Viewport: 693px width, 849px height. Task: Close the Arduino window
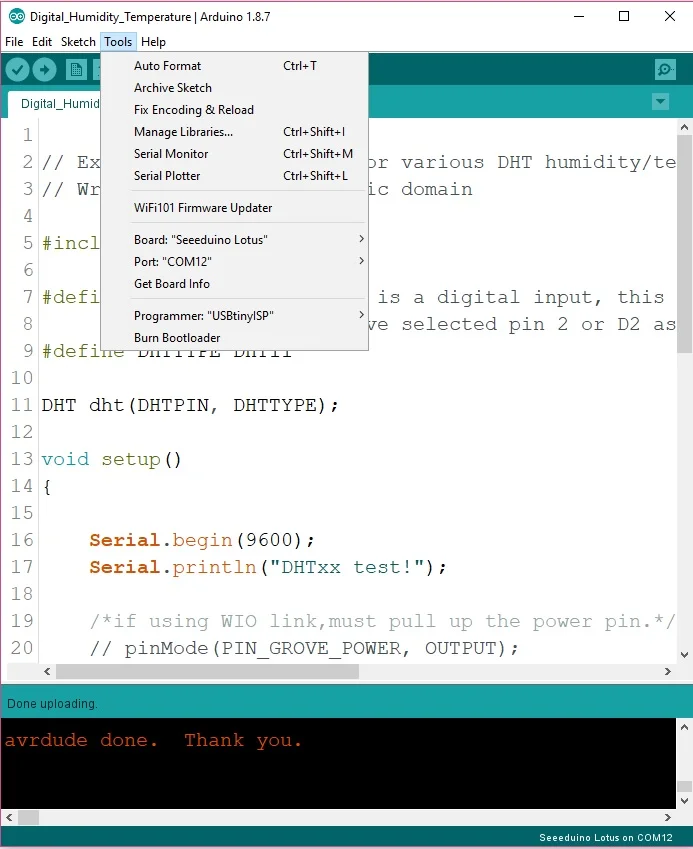point(670,17)
